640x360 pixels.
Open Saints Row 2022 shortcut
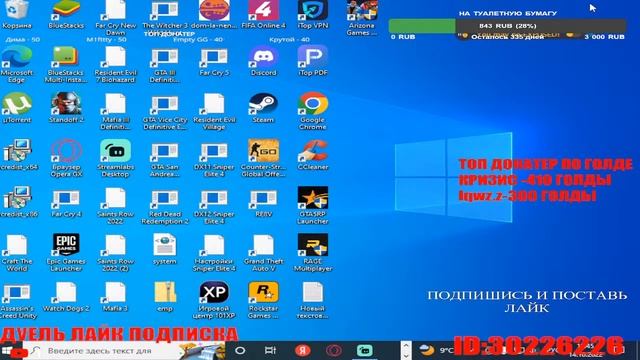[x=116, y=206]
